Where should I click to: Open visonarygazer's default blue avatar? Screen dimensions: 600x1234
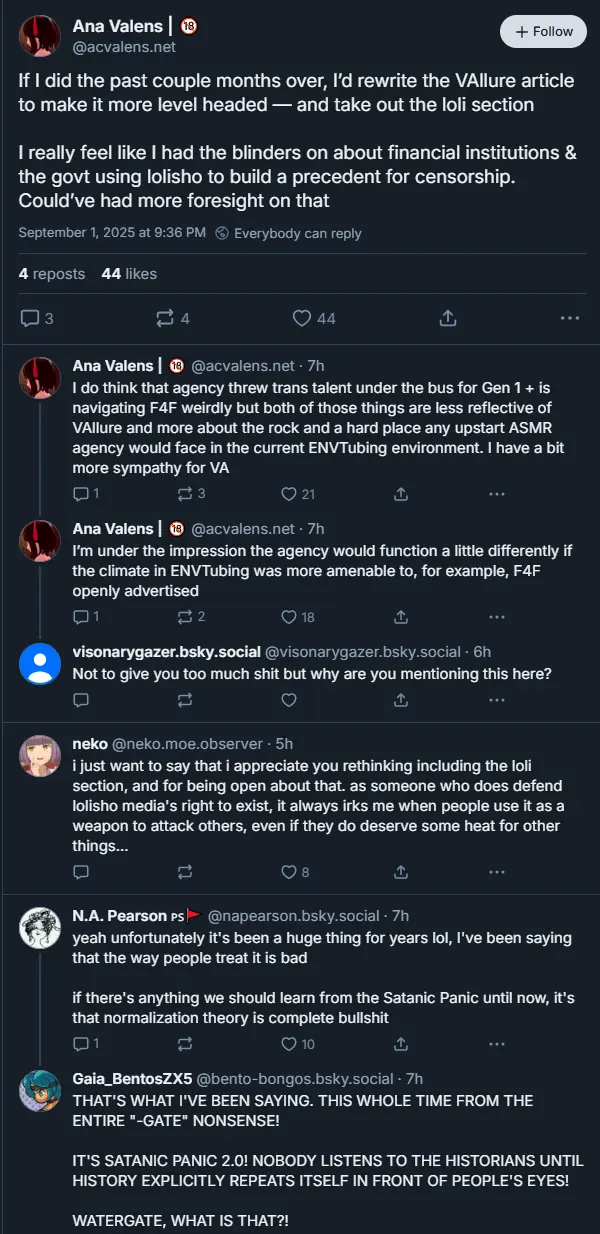click(40, 664)
